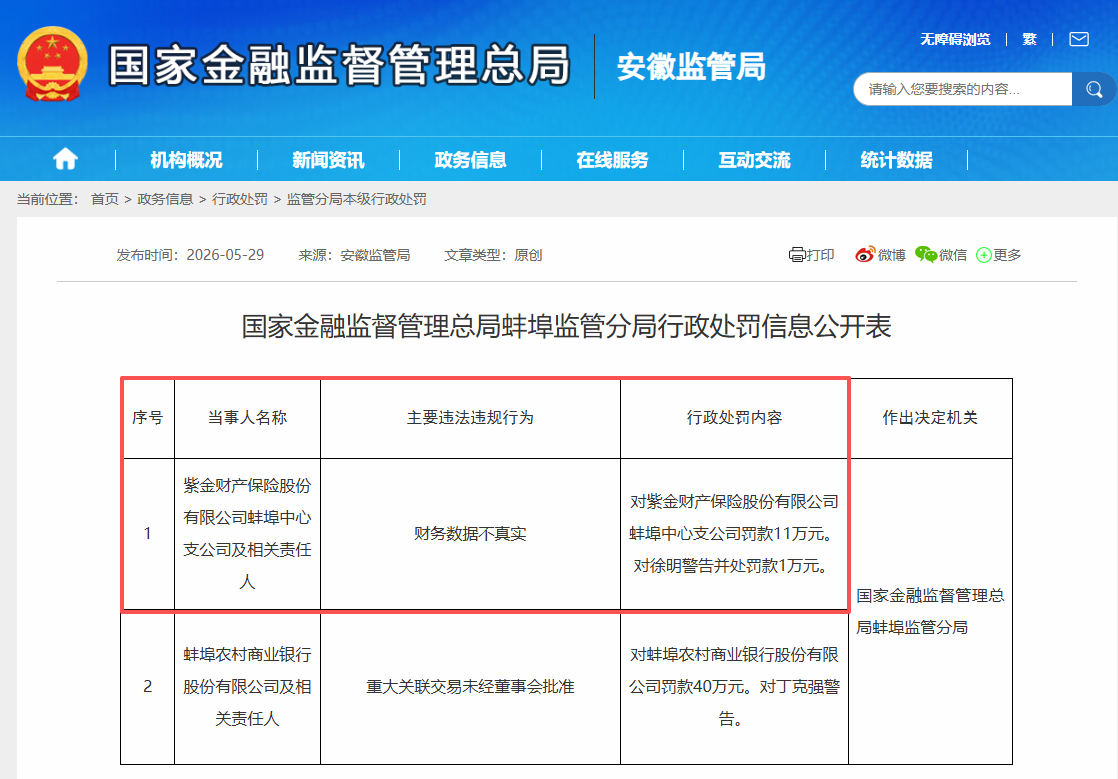This screenshot has width=1118, height=779.
Task: Click the 蚌埠监管分局 authority cell
Action: click(930, 611)
